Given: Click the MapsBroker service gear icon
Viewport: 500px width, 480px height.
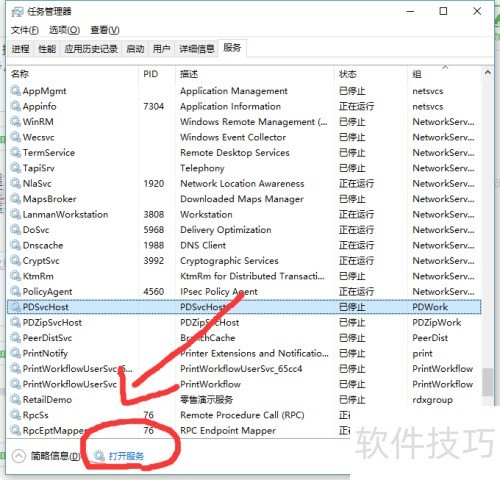Looking at the screenshot, I should point(15,199).
